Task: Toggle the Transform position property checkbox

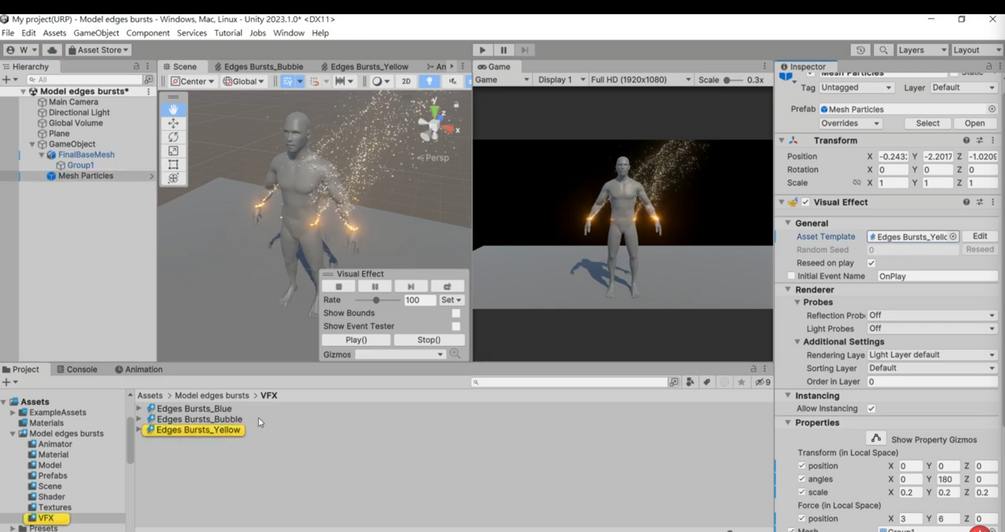Action: coord(802,465)
